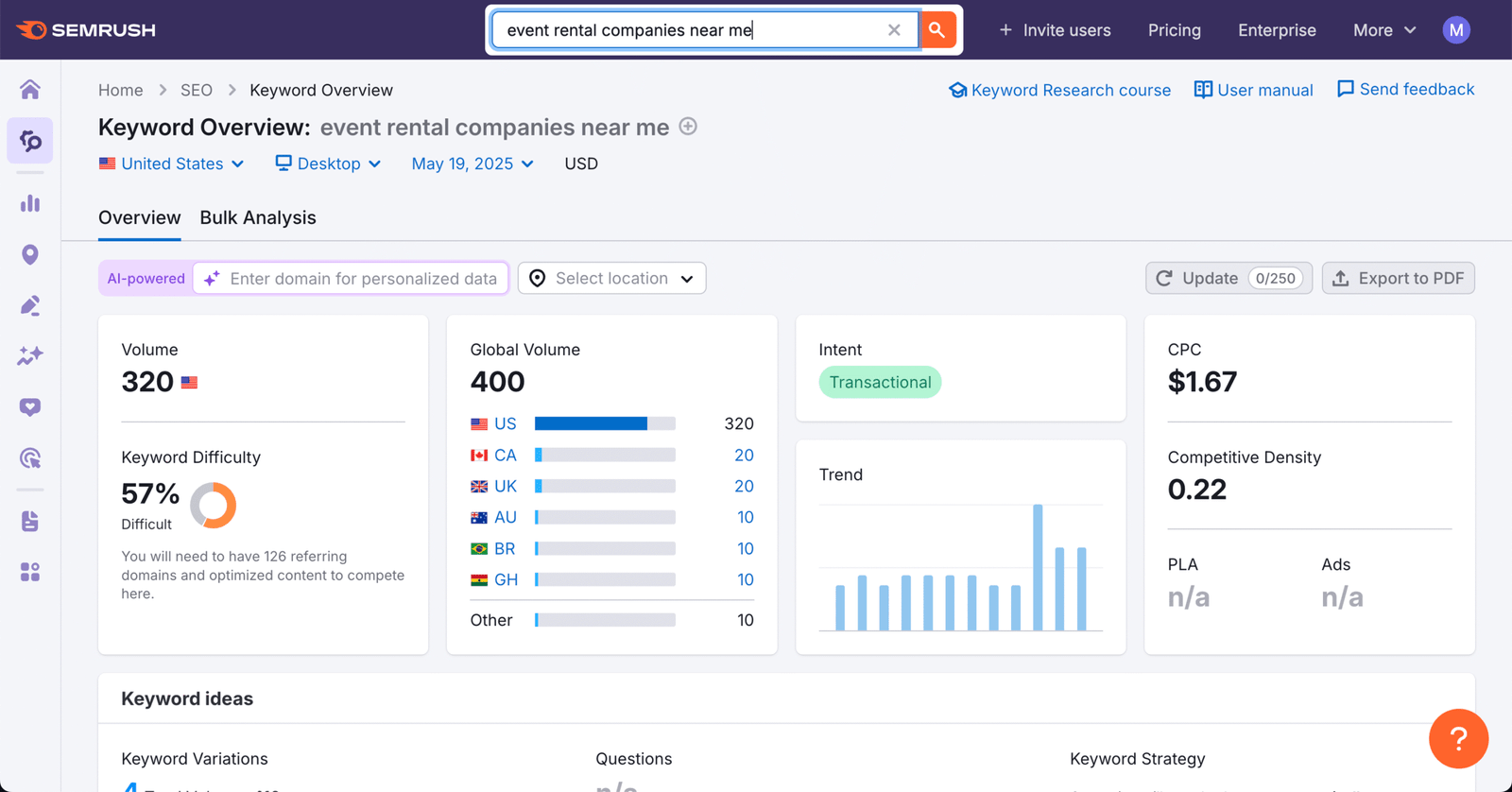Add keyword to list with plus icon
This screenshot has height=792, width=1512.
pos(688,127)
